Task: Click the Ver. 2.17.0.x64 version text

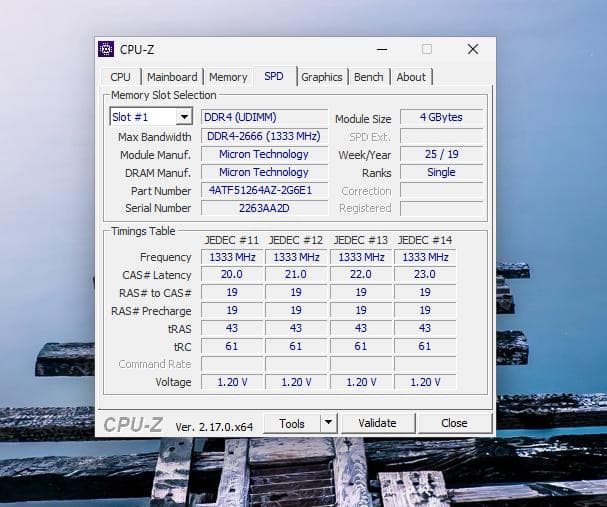Action: 214,427
